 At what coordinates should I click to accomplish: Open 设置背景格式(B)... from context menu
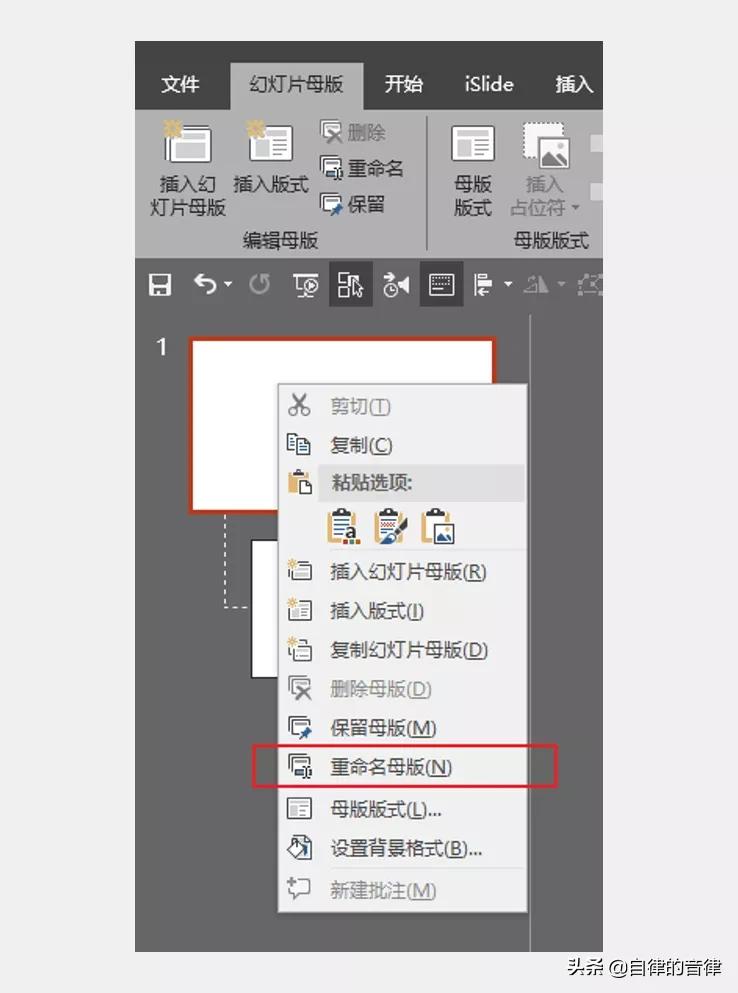[x=402, y=848]
